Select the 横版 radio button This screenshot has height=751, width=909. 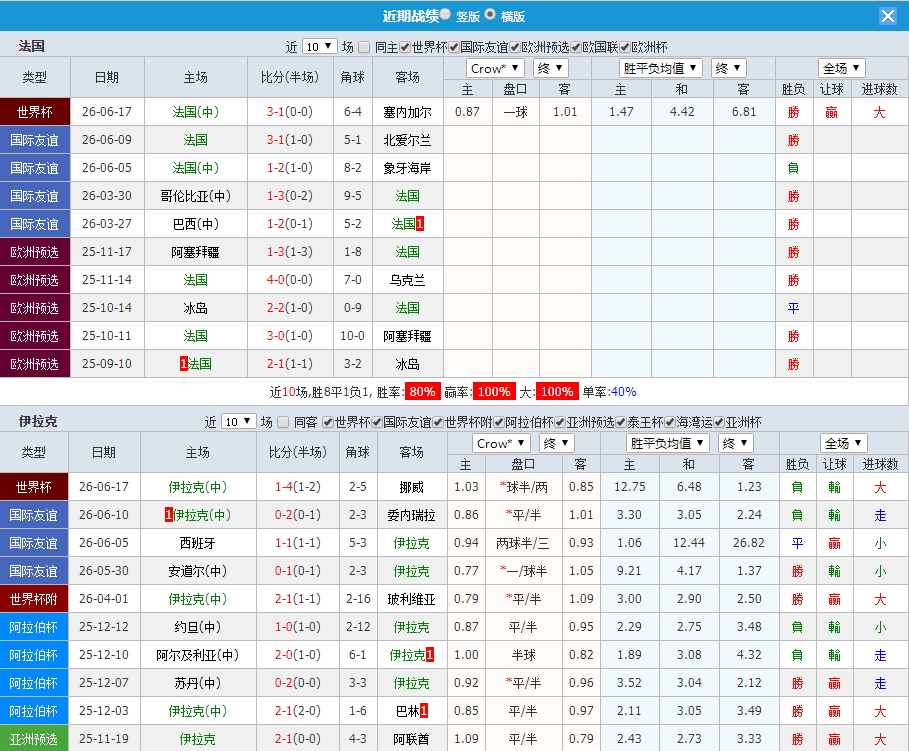pos(490,14)
